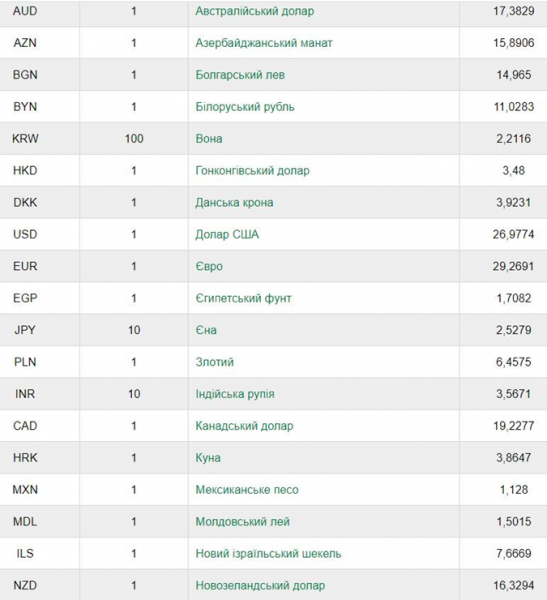Click the Єна currency link
This screenshot has height=600, width=547.
point(206,330)
